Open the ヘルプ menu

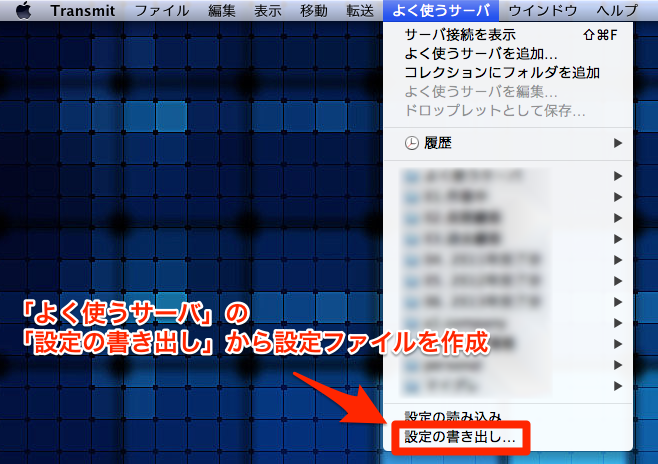(x=615, y=10)
